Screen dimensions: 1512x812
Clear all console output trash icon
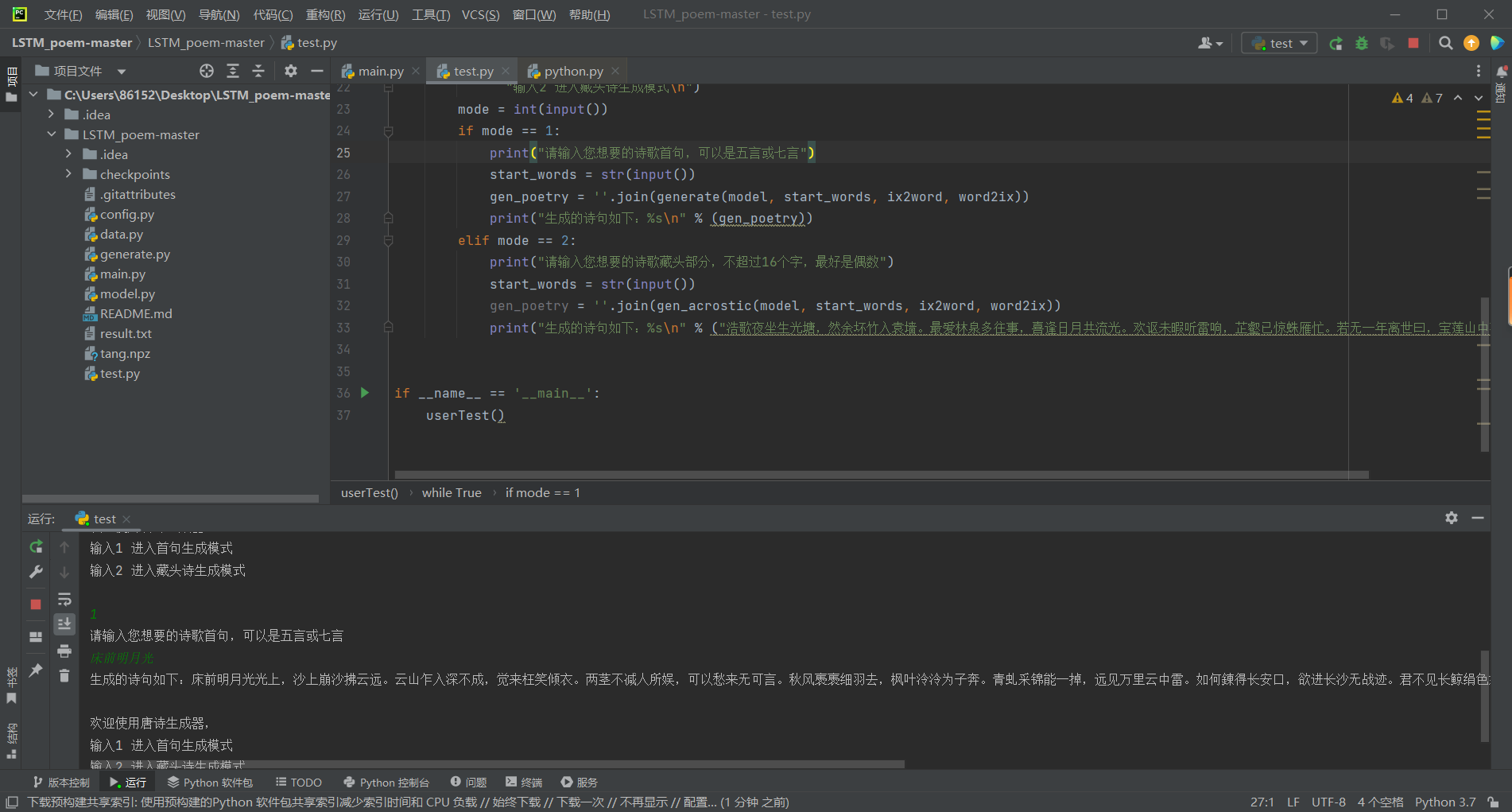[64, 676]
